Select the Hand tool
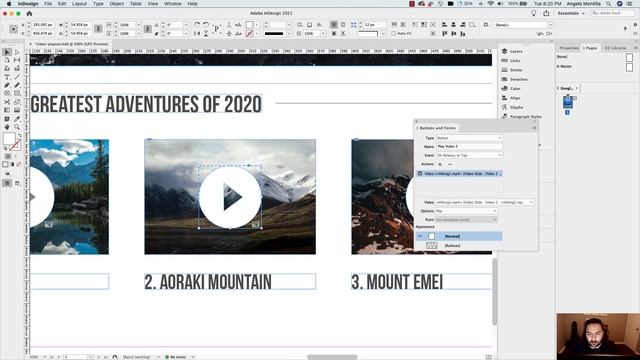 pyautogui.click(x=7, y=127)
